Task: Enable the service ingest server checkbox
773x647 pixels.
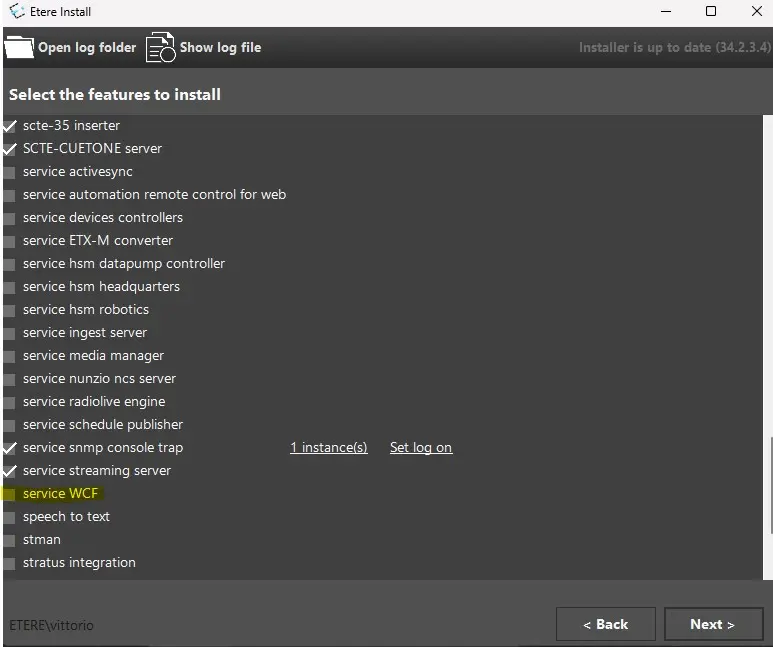Action: 10,333
